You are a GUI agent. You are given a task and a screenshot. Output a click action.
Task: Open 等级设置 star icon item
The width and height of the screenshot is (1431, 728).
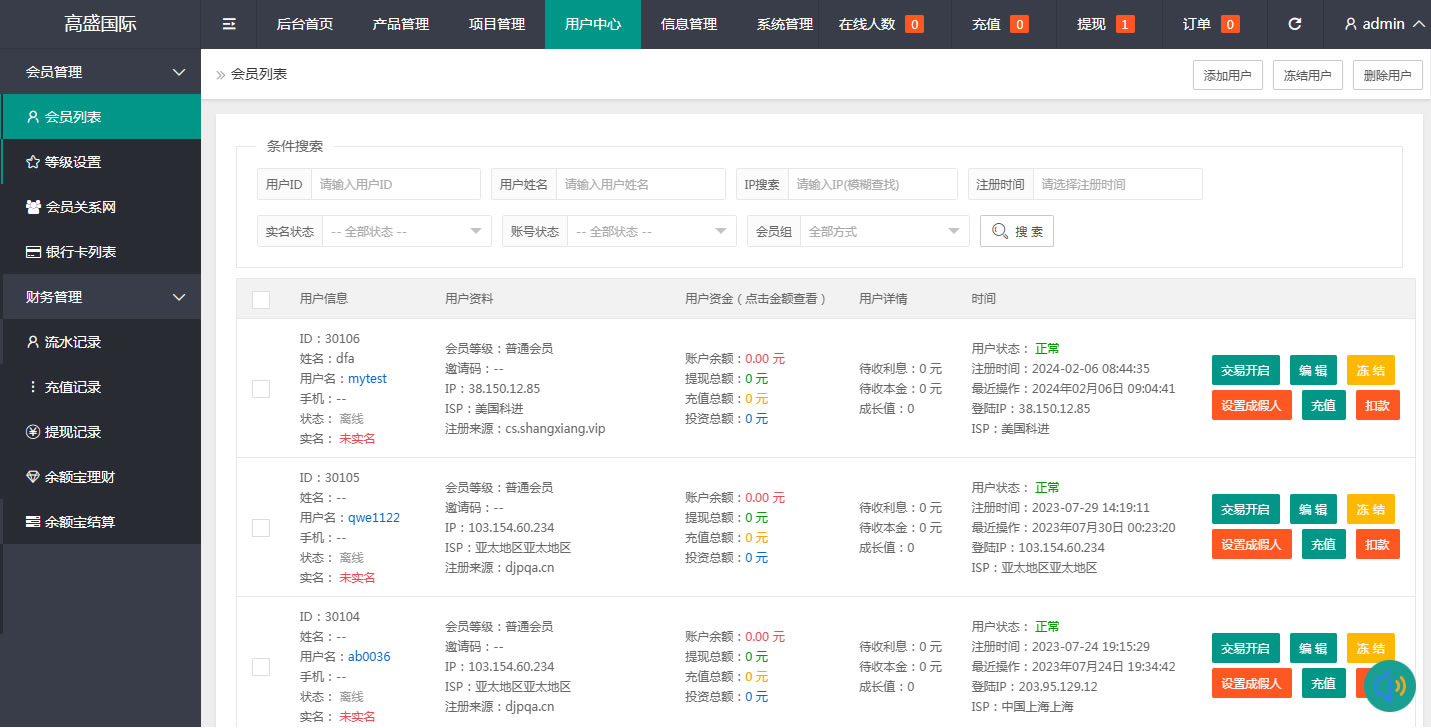pyautogui.click(x=34, y=162)
